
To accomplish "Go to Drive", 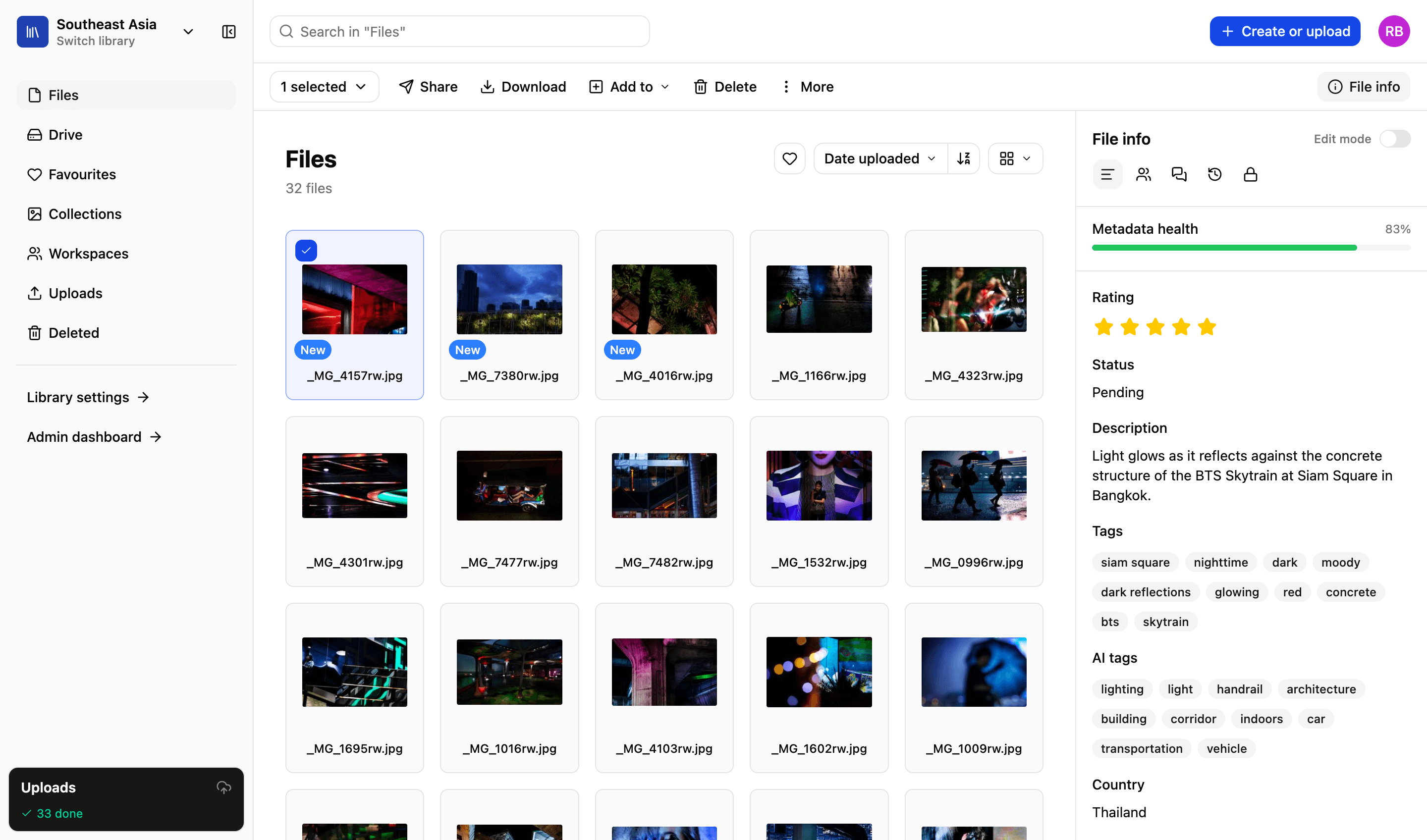I will (x=126, y=135).
